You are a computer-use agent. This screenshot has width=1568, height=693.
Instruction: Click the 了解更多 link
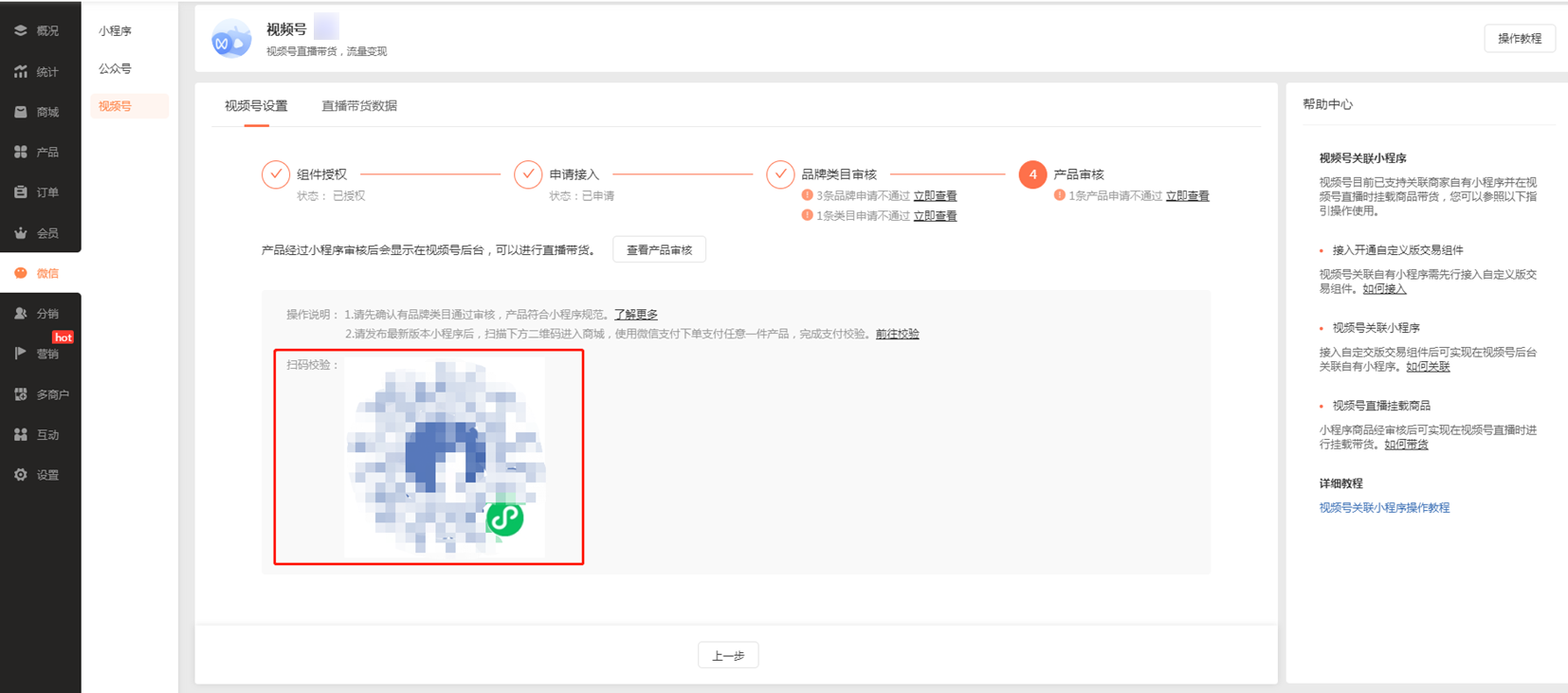[635, 315]
